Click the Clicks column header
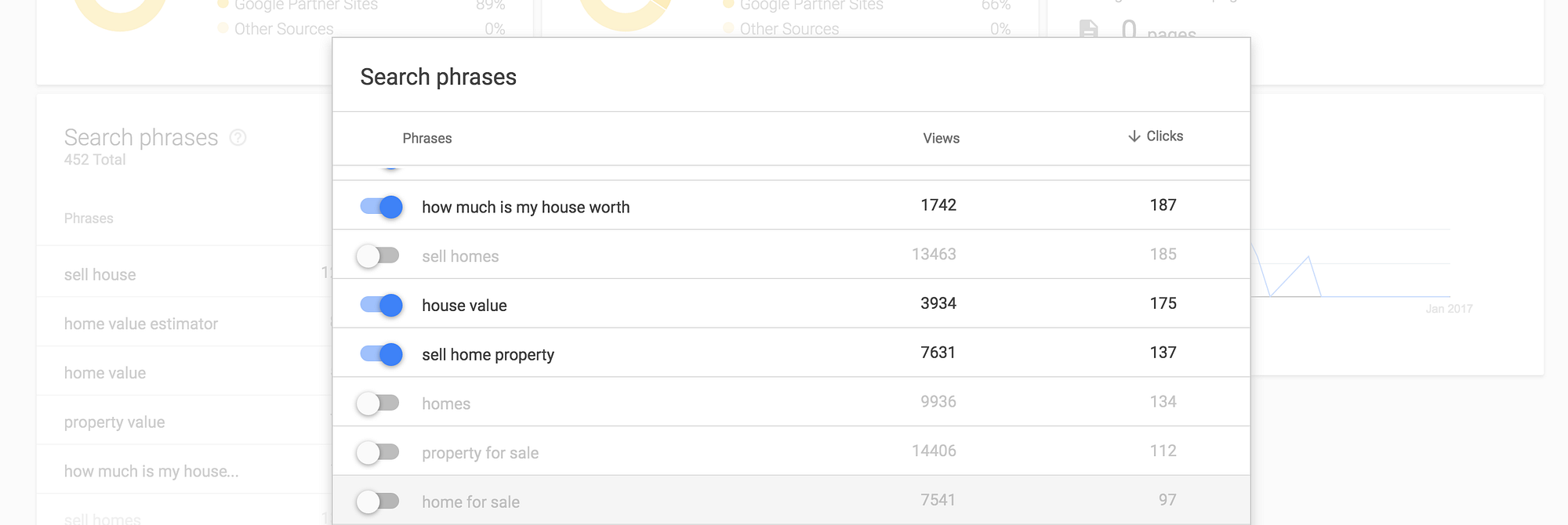The width and height of the screenshot is (1568, 525). pos(1164,136)
